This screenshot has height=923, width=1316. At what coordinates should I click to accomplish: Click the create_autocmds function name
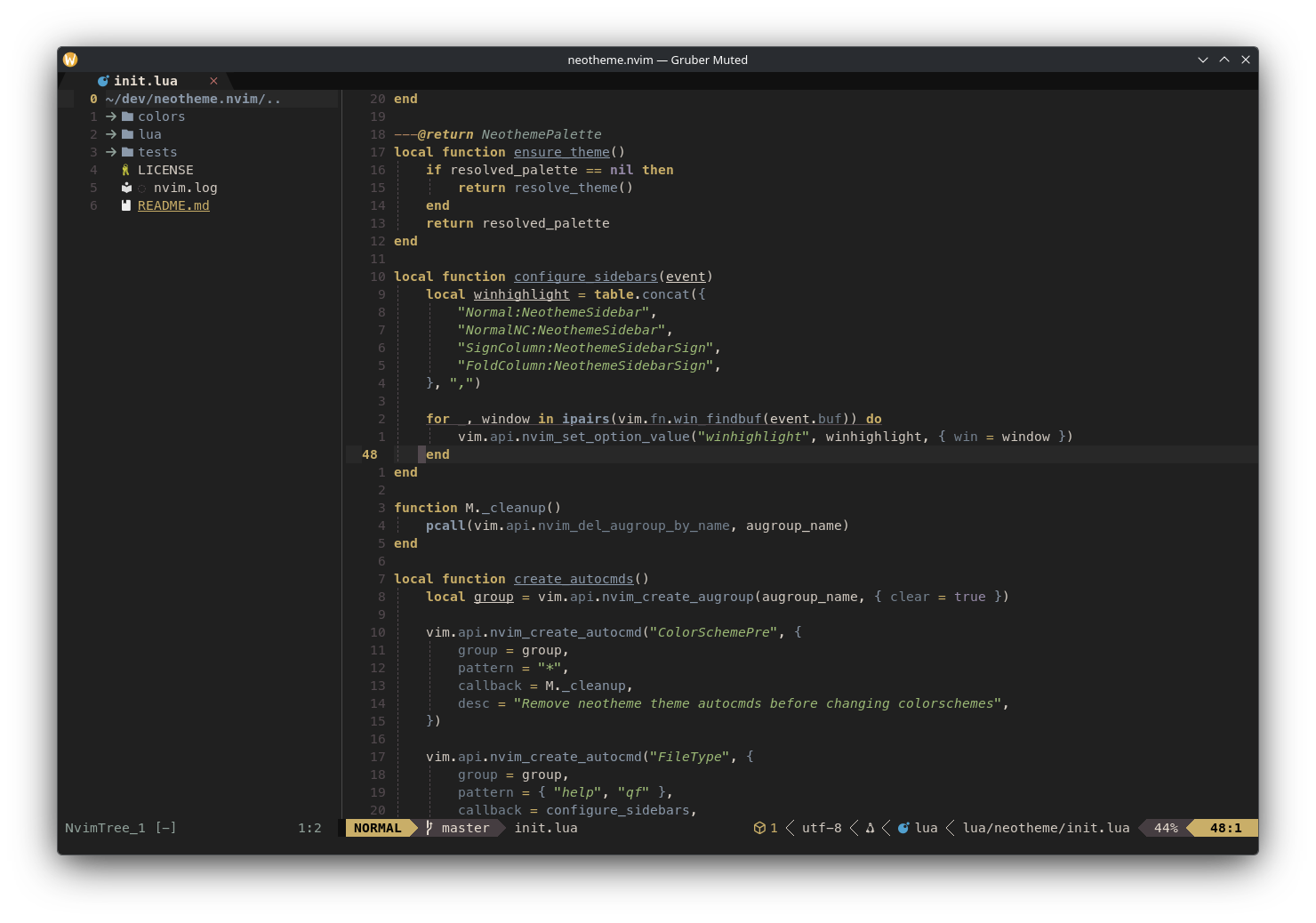coord(574,579)
